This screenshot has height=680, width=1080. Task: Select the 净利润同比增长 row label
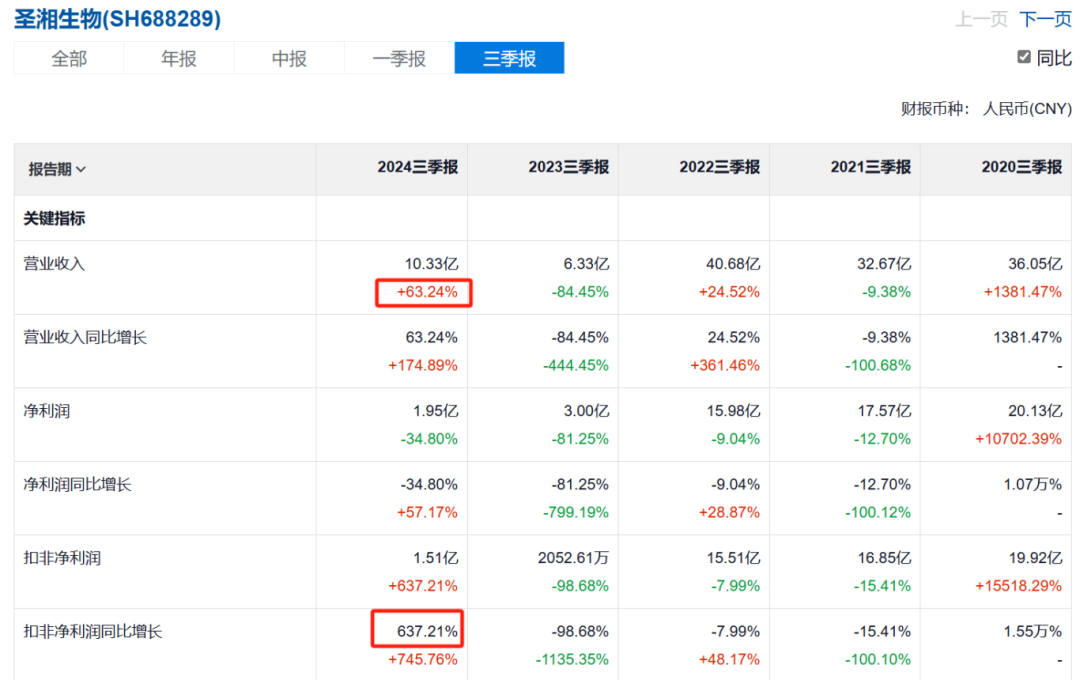coord(77,484)
